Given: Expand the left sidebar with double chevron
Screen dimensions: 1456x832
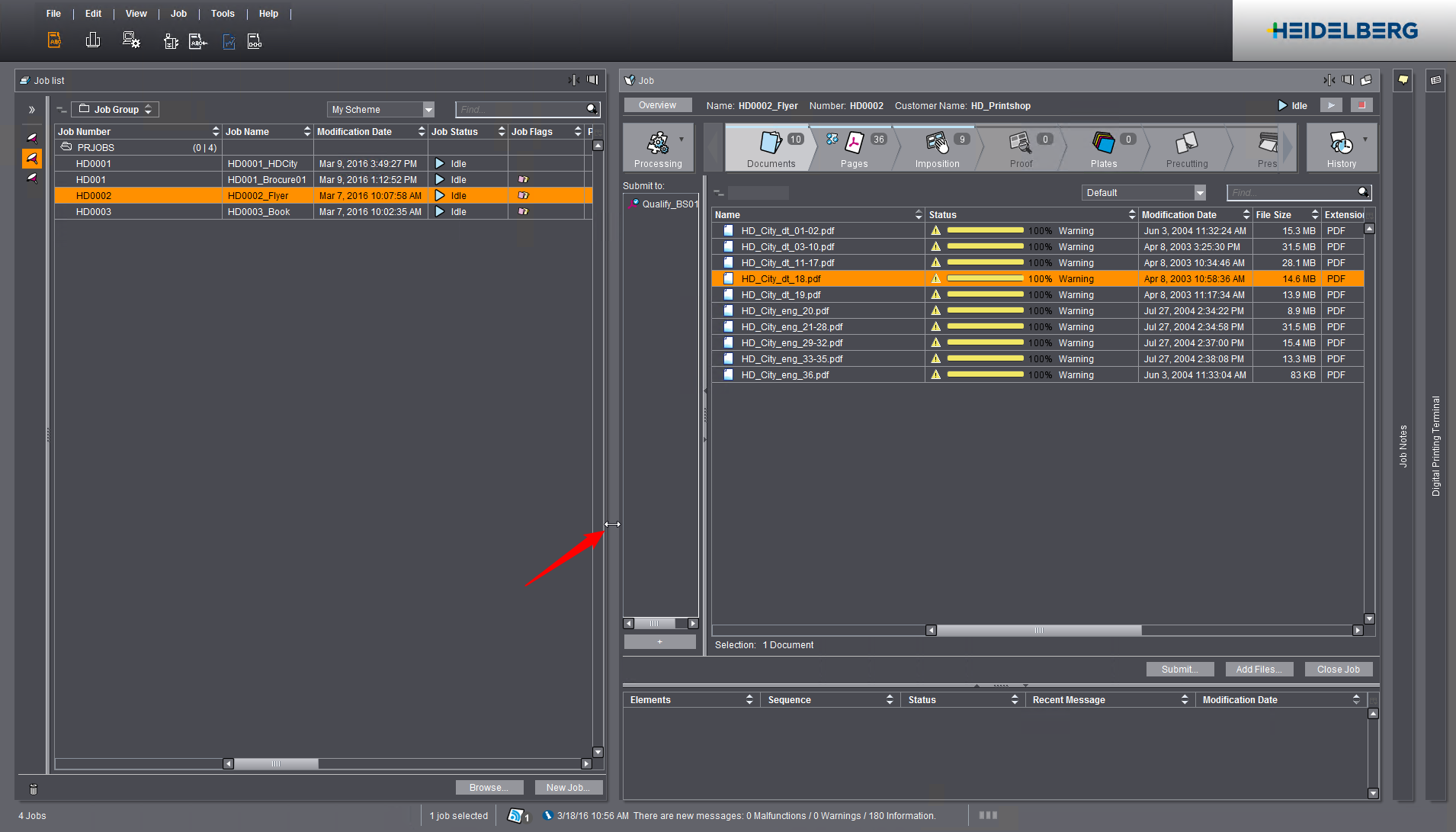Looking at the screenshot, I should point(32,110).
